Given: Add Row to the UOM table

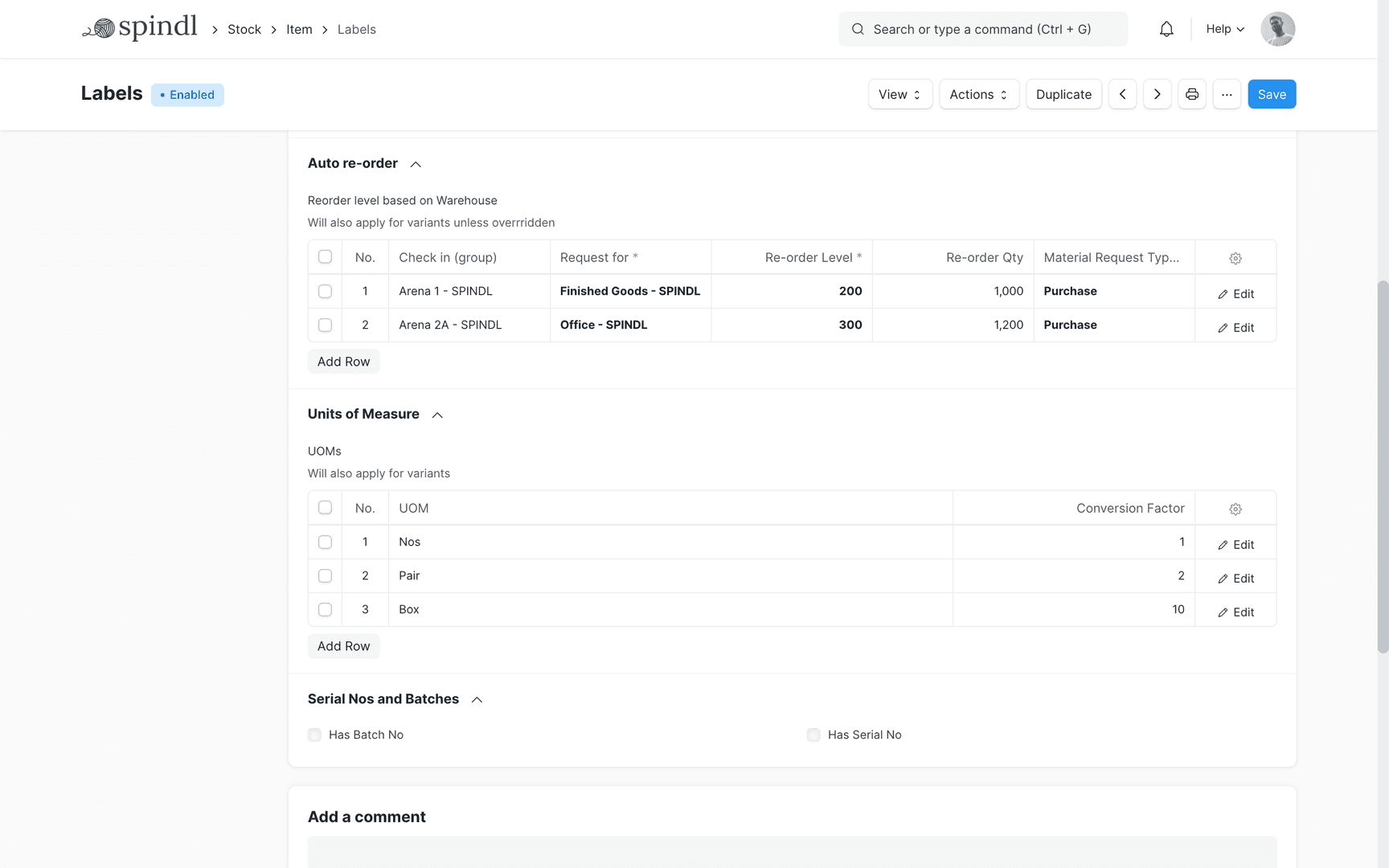Looking at the screenshot, I should pyautogui.click(x=343, y=645).
